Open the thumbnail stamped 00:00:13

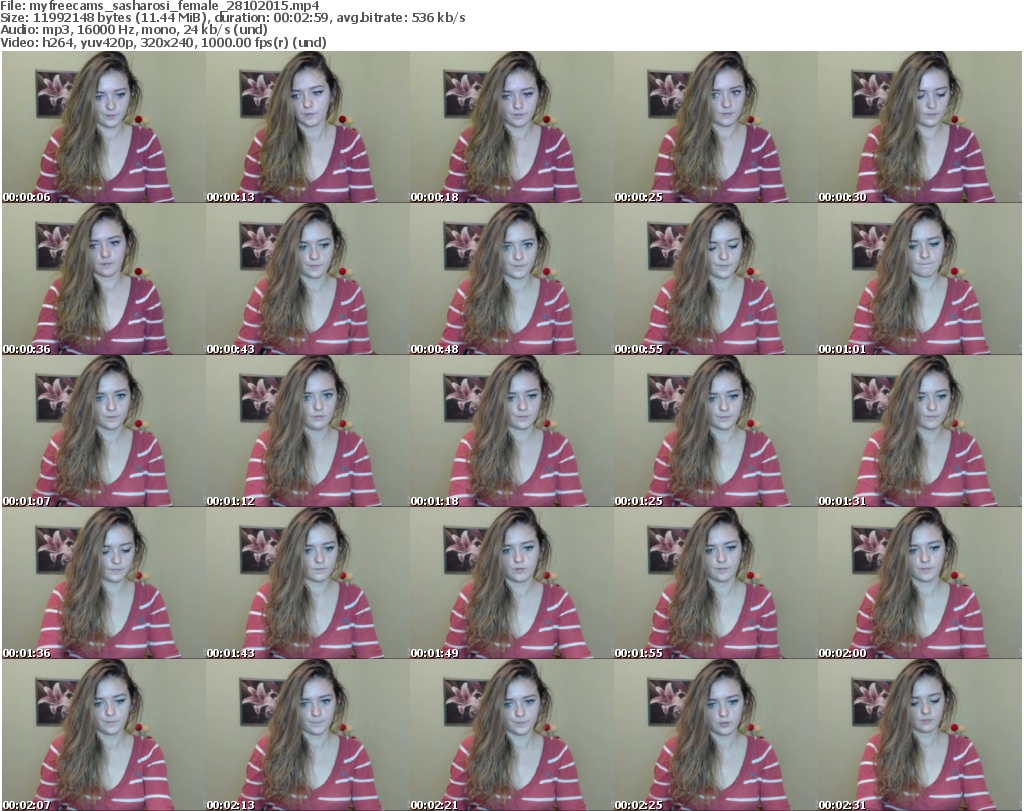click(x=308, y=127)
